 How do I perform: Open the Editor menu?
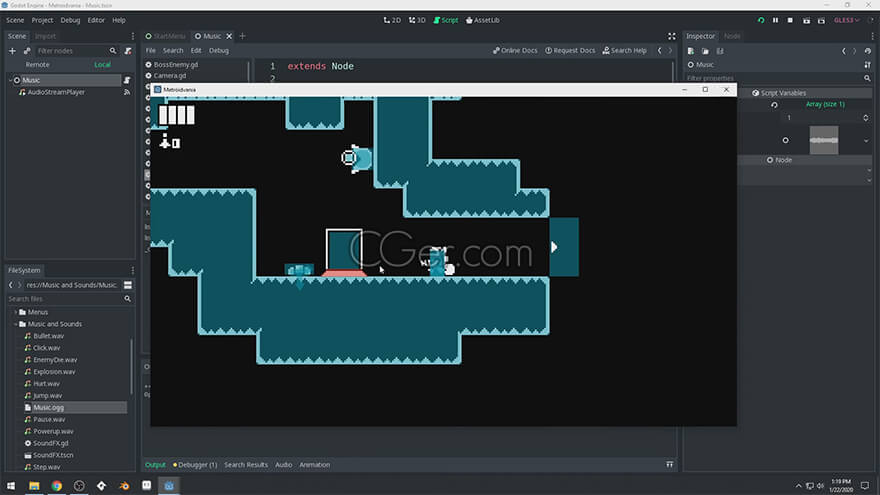(96, 20)
